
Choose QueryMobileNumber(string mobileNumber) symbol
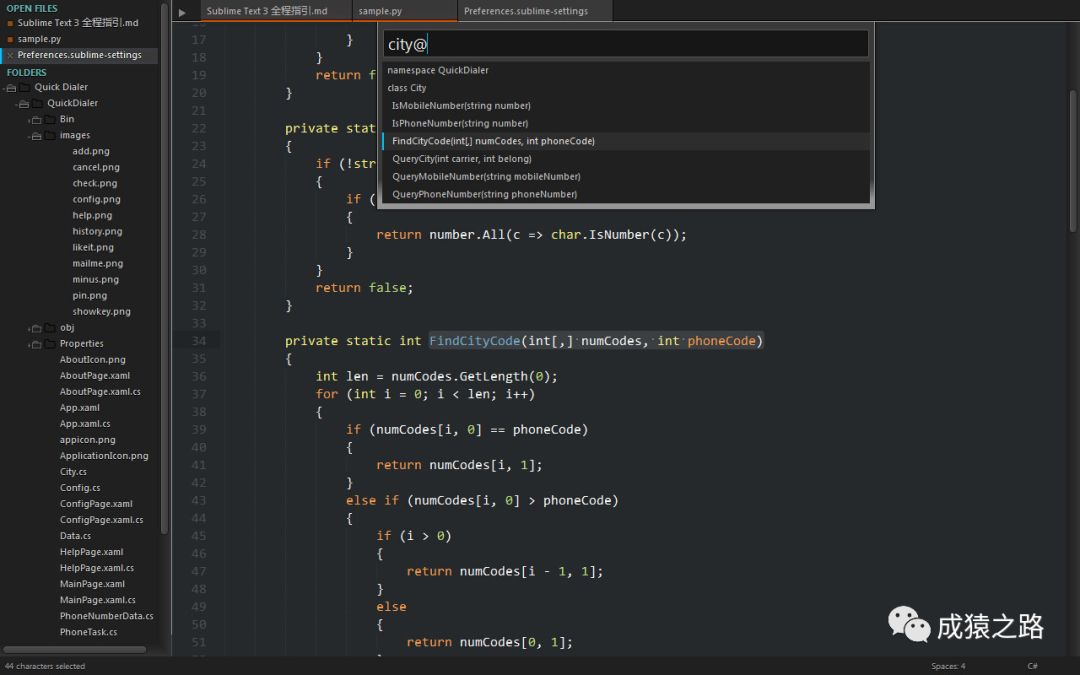[x=625, y=176]
